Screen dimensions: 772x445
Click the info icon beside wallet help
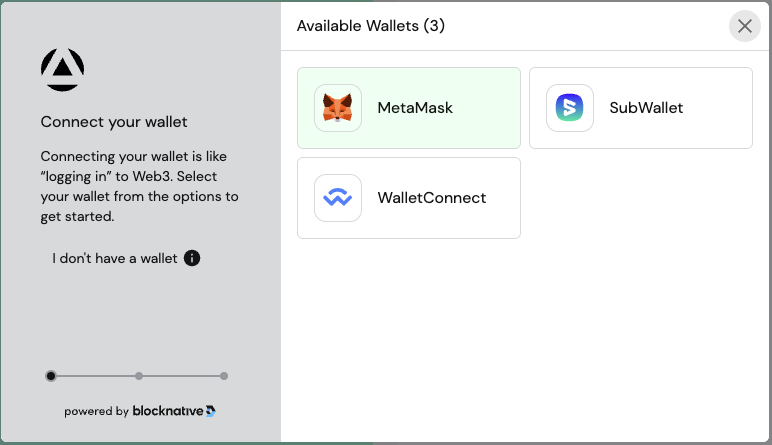pyautogui.click(x=192, y=258)
